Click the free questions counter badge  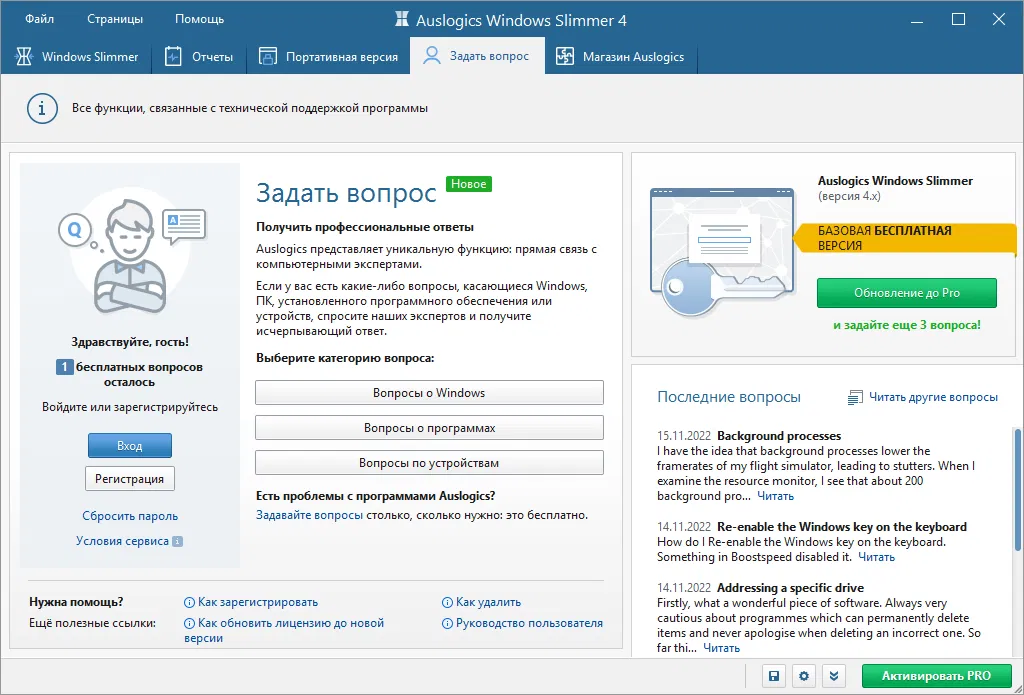64,367
